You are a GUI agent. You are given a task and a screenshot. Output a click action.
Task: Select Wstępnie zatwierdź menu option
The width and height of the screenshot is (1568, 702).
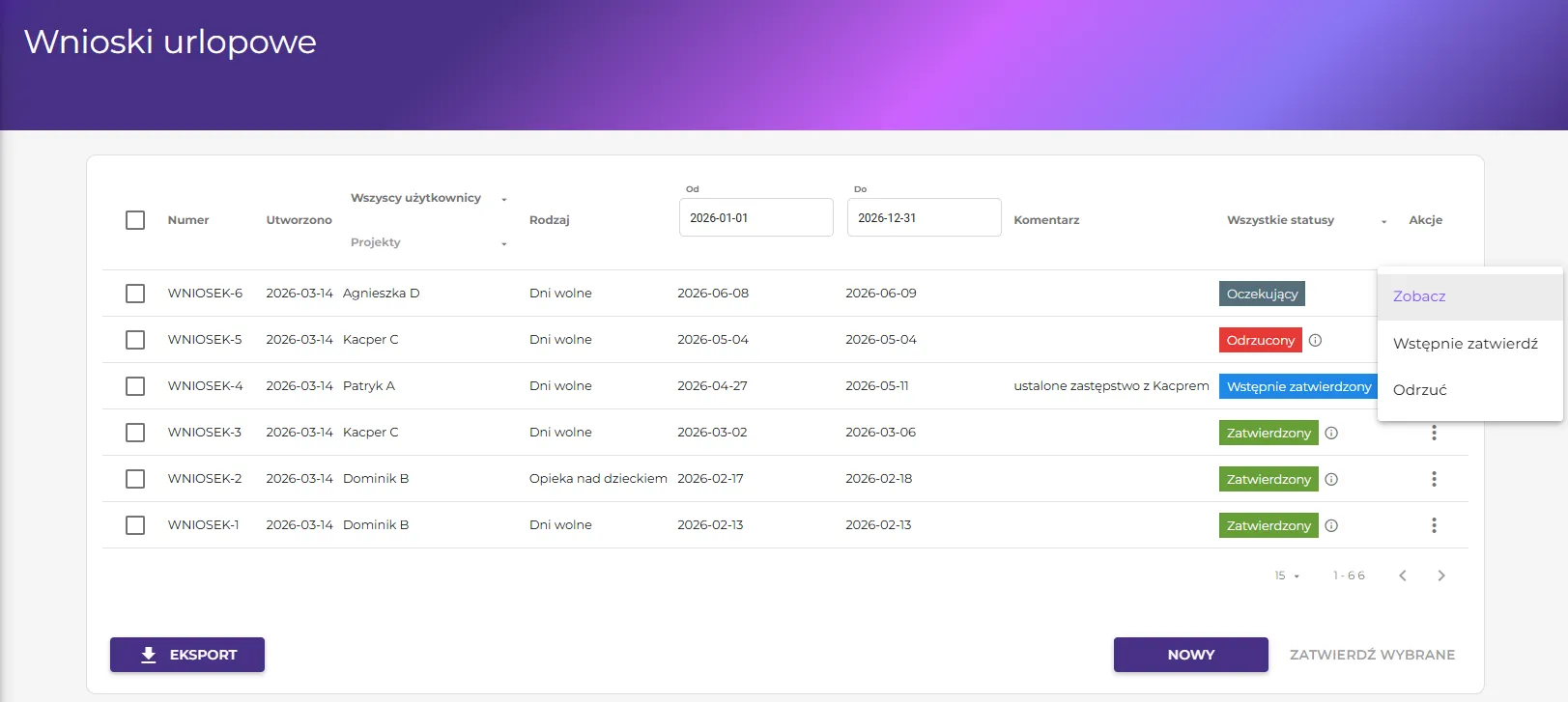click(x=1465, y=344)
